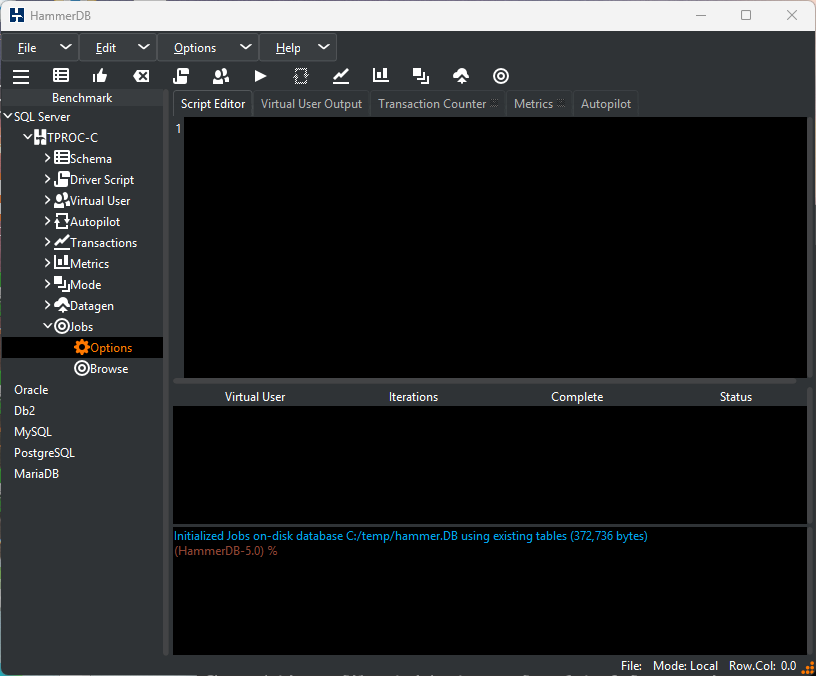The height and width of the screenshot is (676, 816).
Task: Click the Mode icon in tree
Action: pos(62,284)
